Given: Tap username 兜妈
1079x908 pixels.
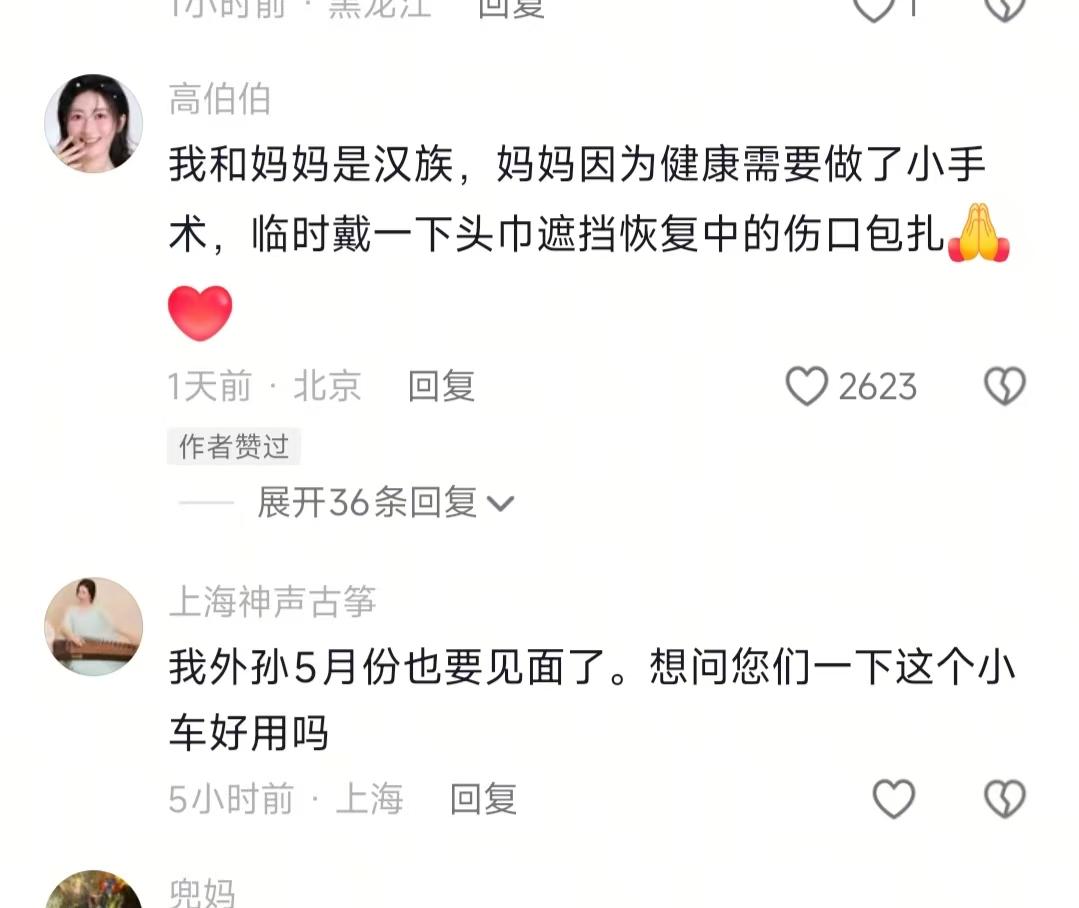Looking at the screenshot, I should coord(202,893).
